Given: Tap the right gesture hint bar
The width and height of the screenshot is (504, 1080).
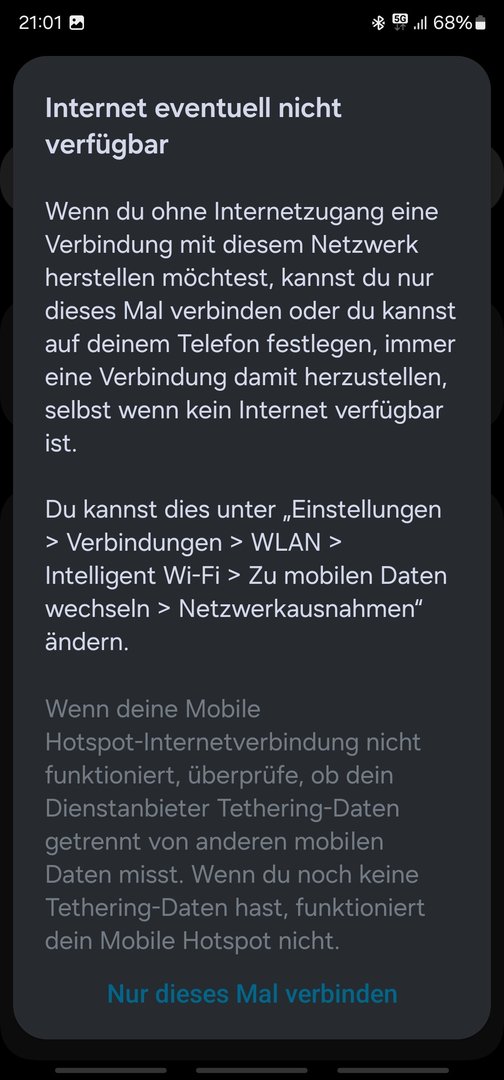Looking at the screenshot, I should pyautogui.click(x=394, y=1070).
